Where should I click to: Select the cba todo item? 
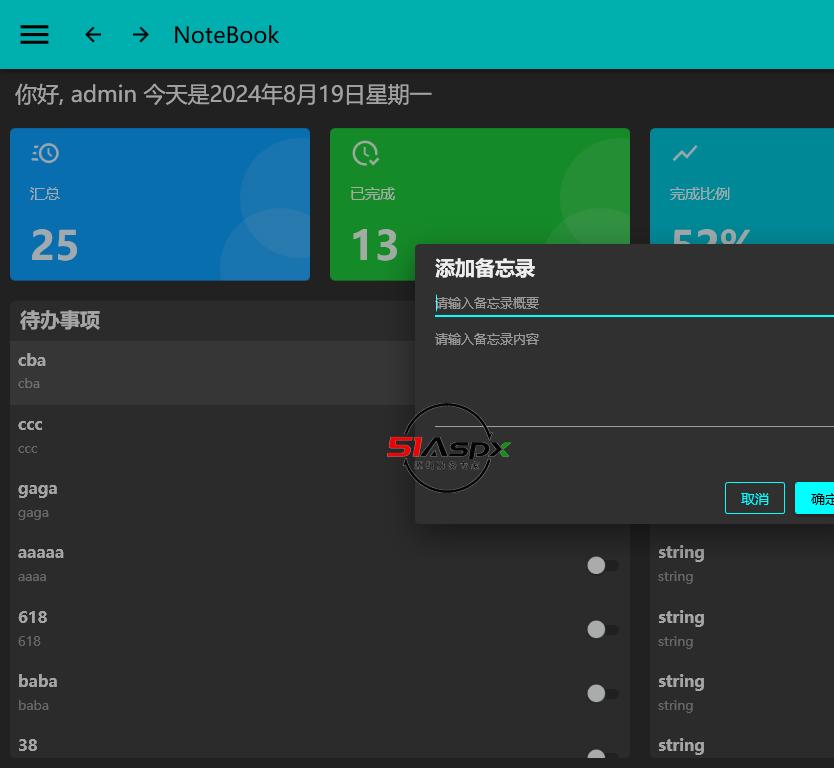point(200,372)
